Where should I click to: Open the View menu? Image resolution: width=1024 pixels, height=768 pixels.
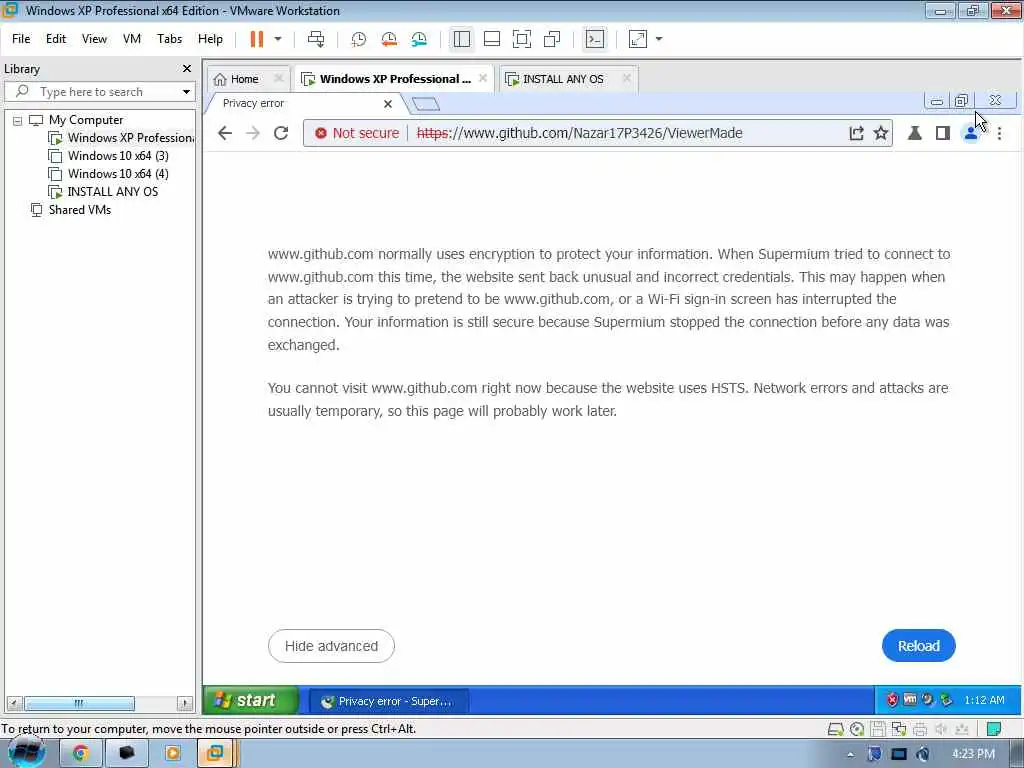(94, 39)
